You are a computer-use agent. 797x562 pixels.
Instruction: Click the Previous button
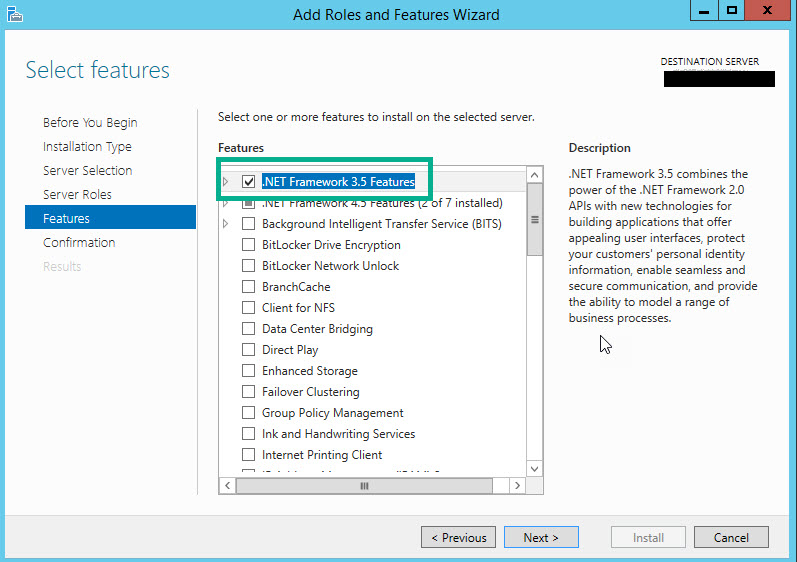(458, 538)
